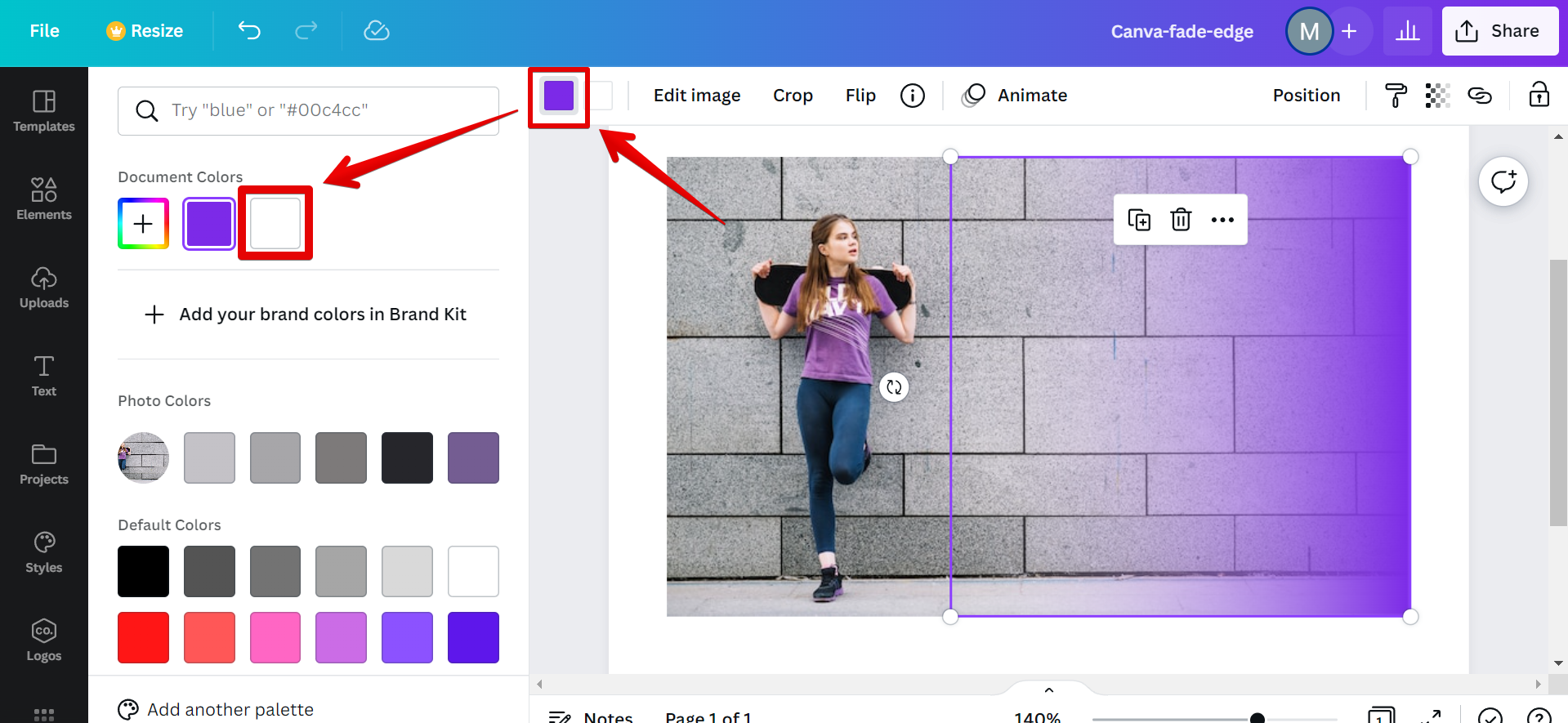Viewport: 1568px width, 723px height.
Task: Open the image info icon
Action: click(912, 96)
